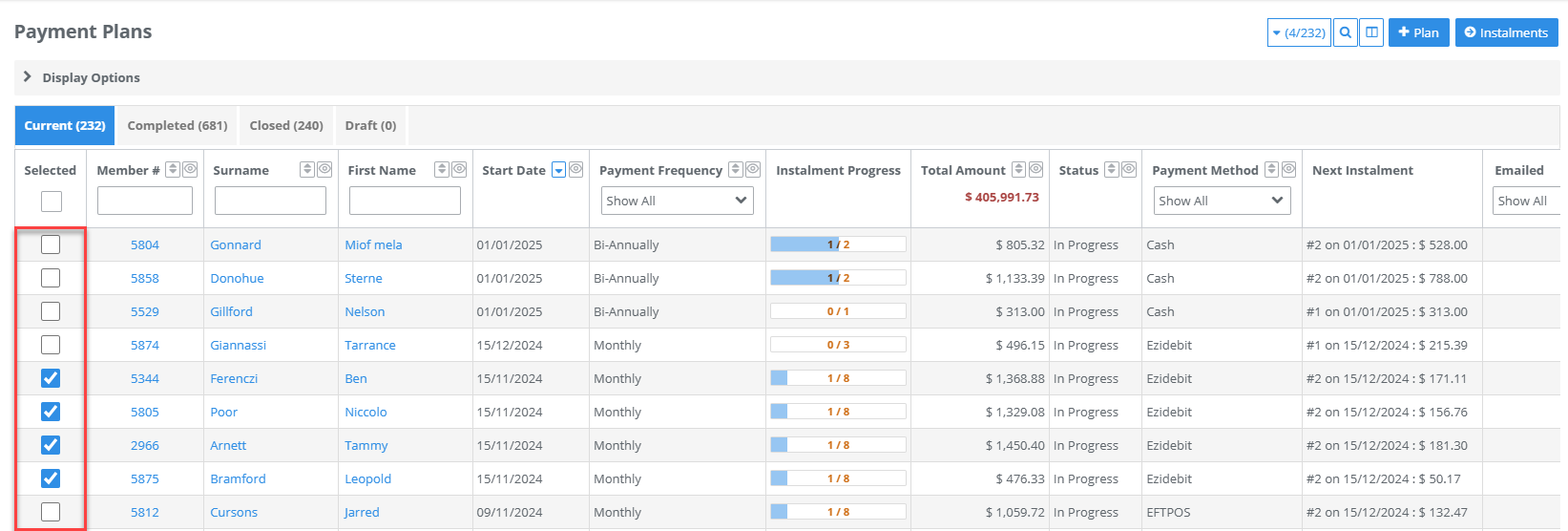Select the Cursons row checkbox
The width and height of the screenshot is (1568, 531).
(51, 512)
